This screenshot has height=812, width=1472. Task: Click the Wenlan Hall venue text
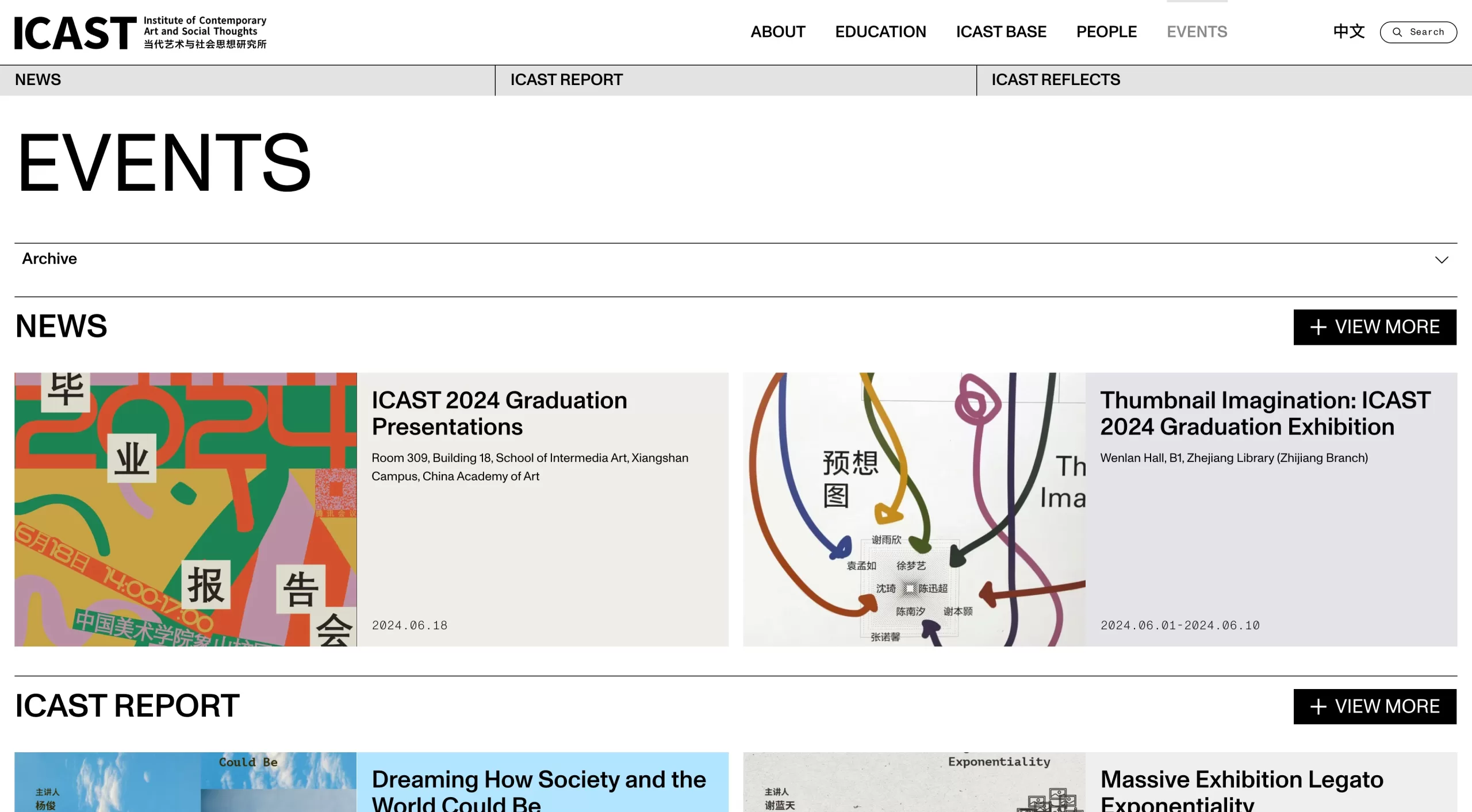pos(1234,458)
